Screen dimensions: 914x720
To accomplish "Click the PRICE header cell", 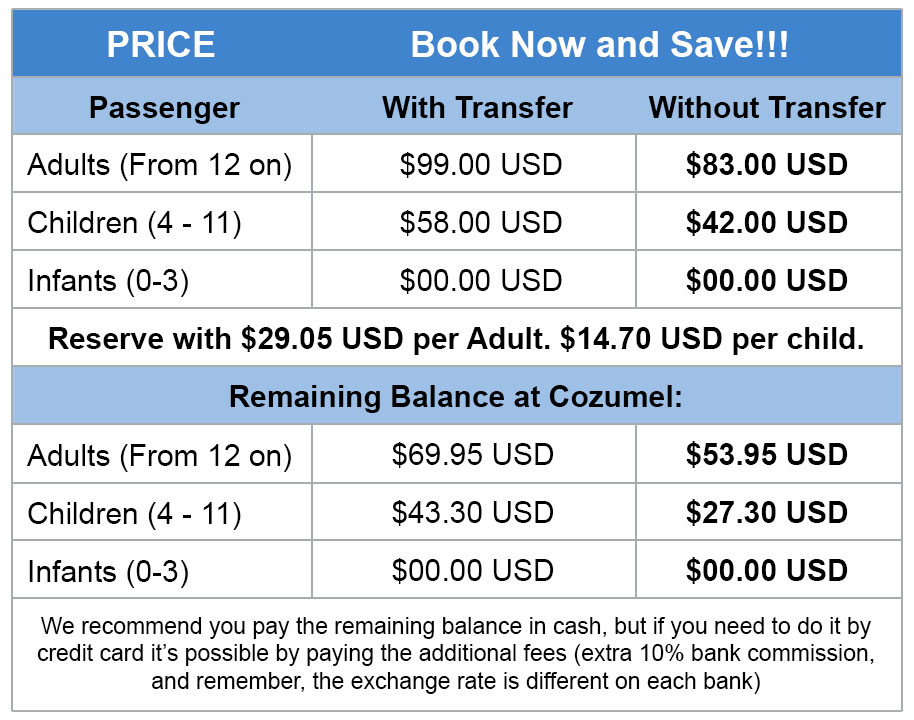I will tap(161, 45).
